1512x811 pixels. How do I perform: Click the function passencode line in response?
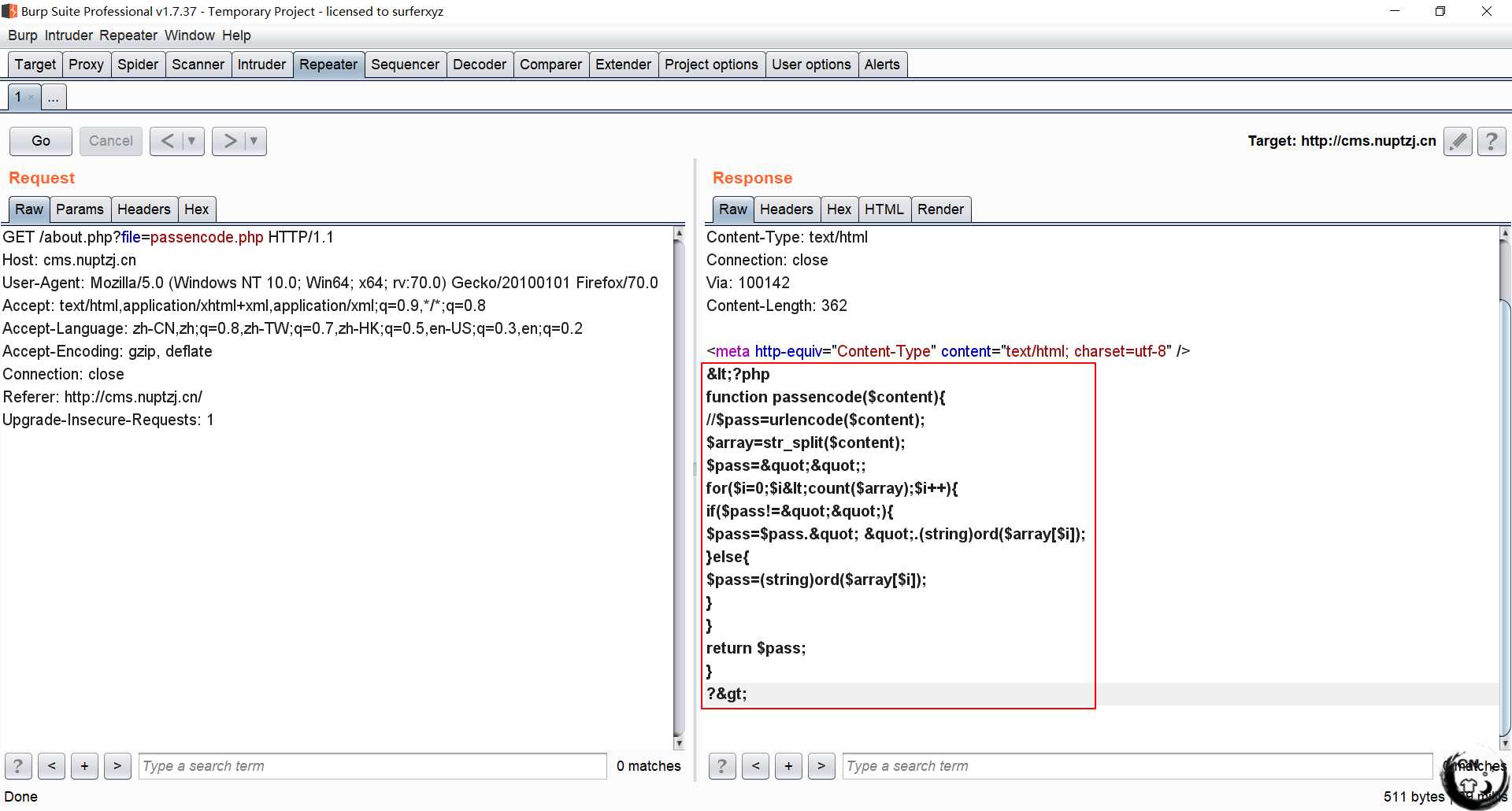coord(825,397)
